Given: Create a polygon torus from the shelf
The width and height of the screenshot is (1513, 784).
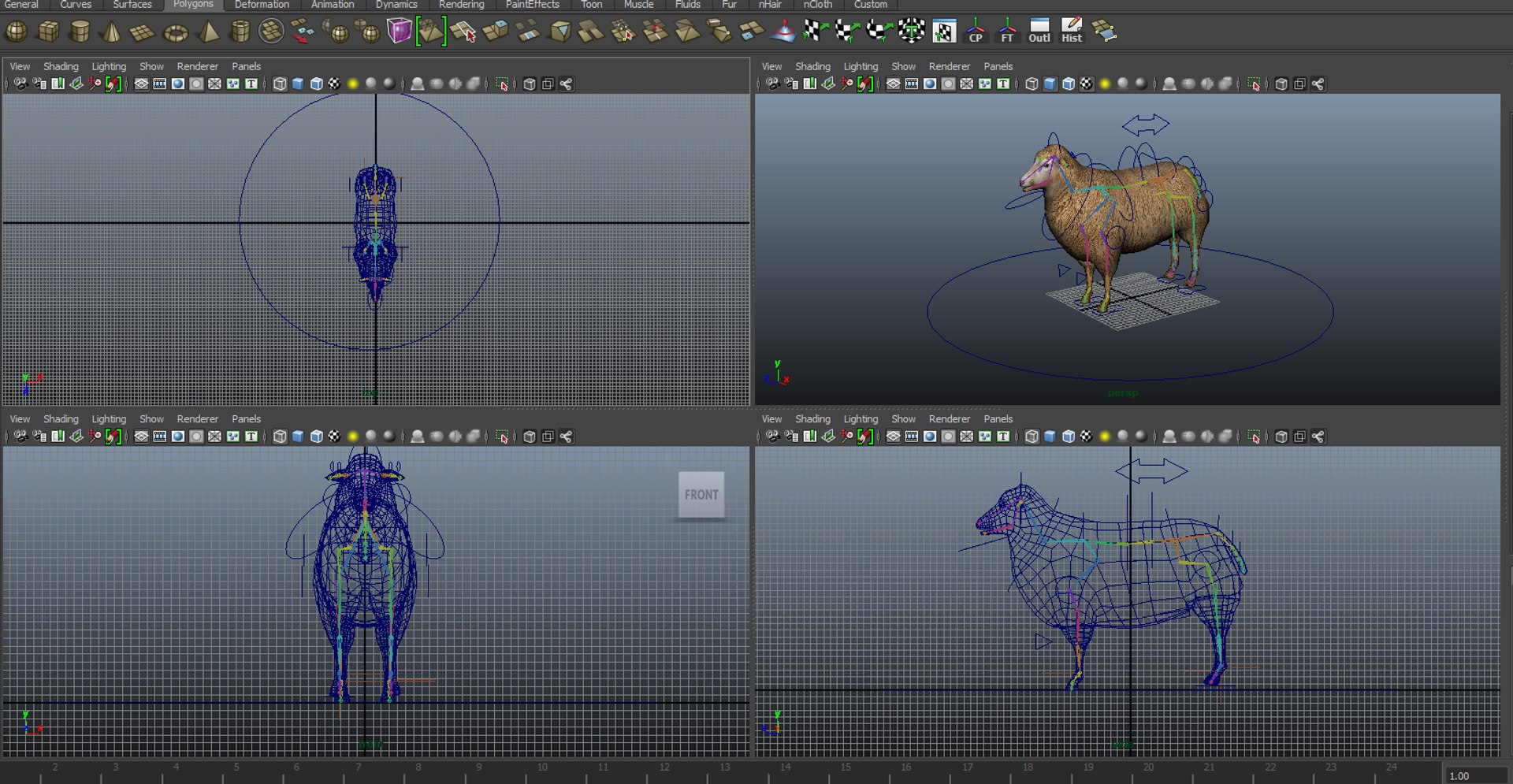Looking at the screenshot, I should (x=175, y=33).
